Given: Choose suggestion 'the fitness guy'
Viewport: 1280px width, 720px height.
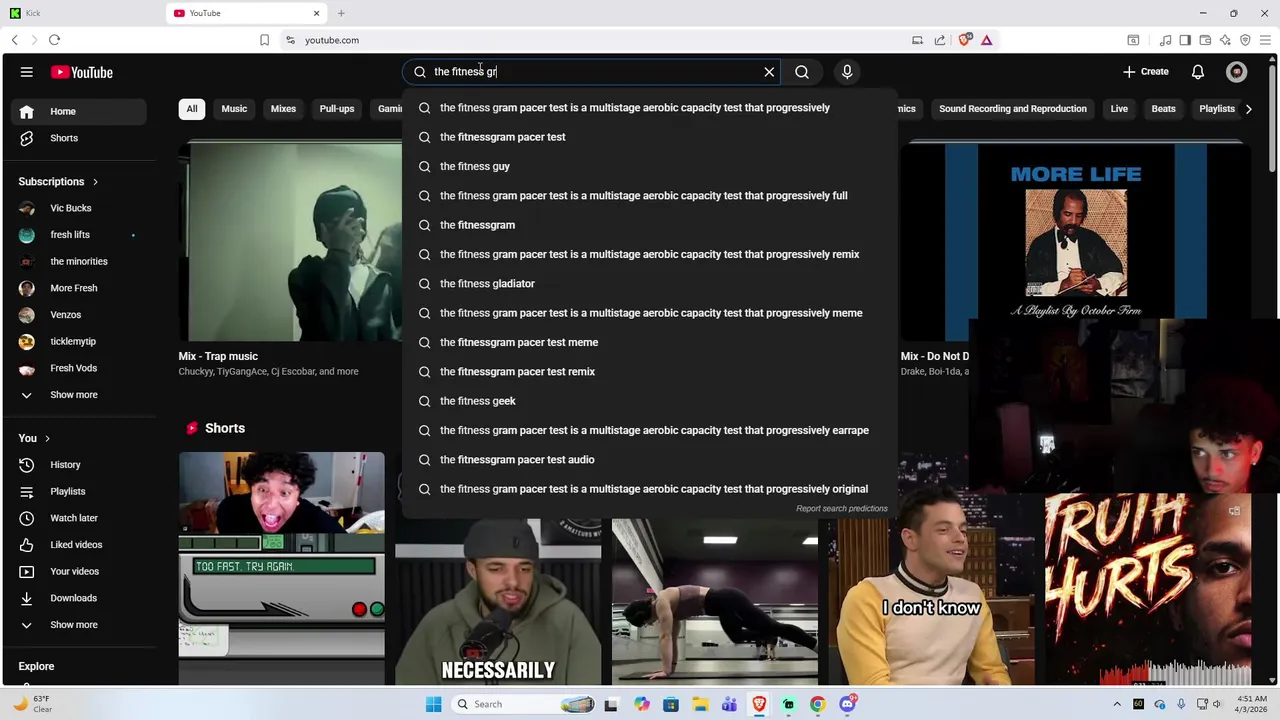Looking at the screenshot, I should click(650, 166).
